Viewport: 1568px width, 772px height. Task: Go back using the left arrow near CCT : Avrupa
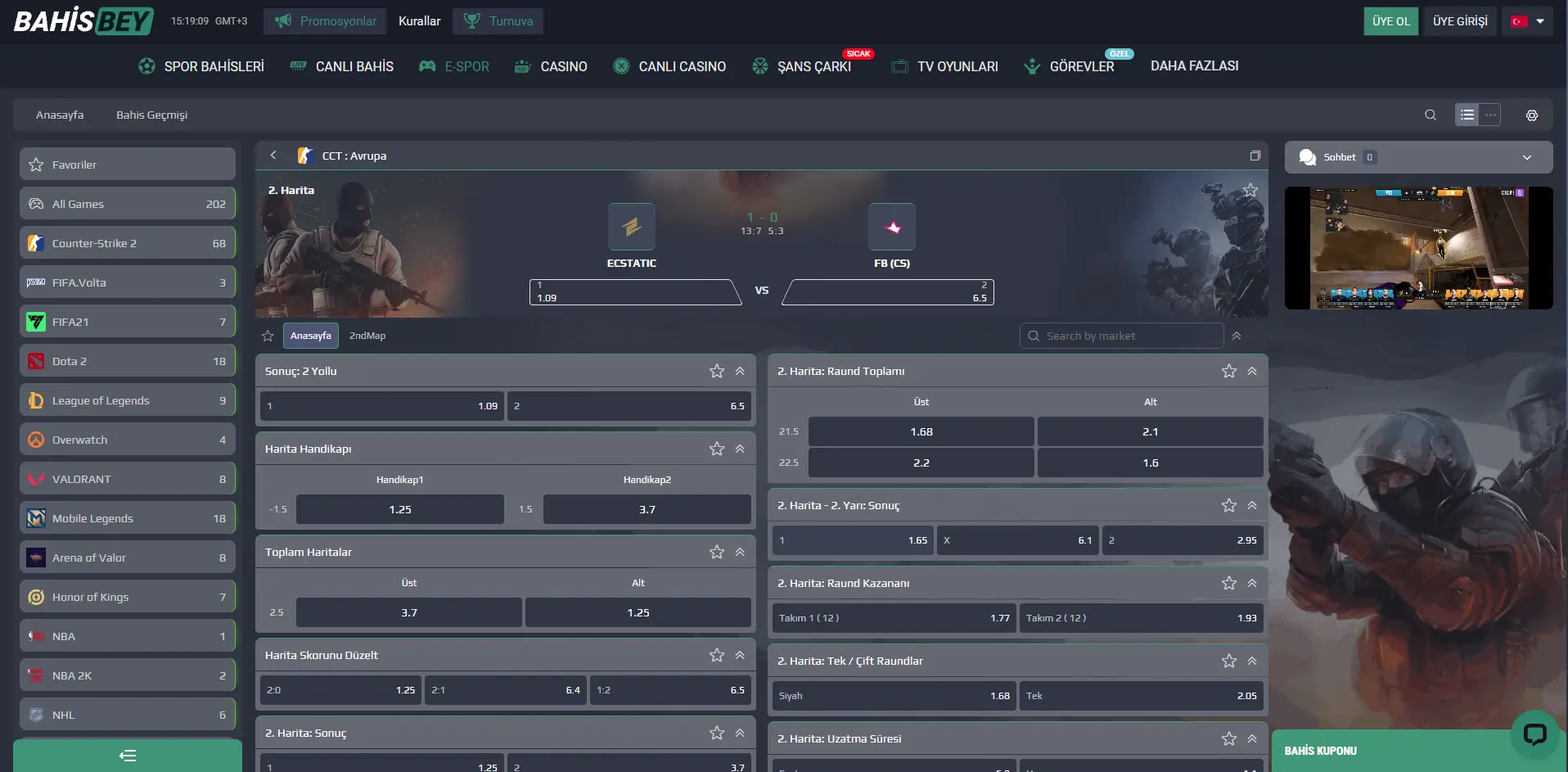273,156
